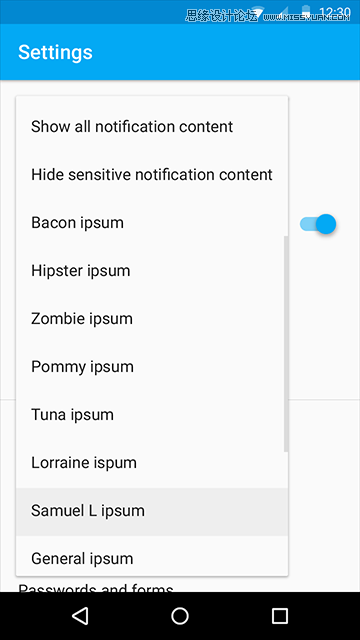Tap the Android home circle icon
The height and width of the screenshot is (640, 360).
pyautogui.click(x=180, y=616)
